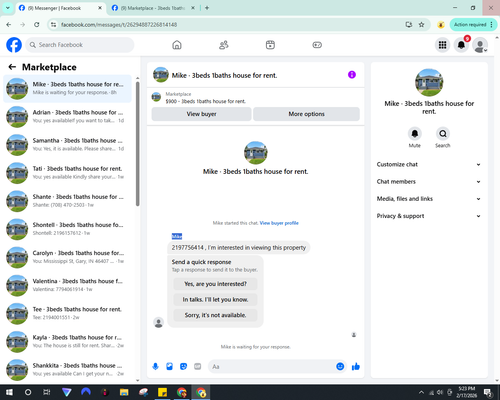Open the Facebook menu grid icon
The width and height of the screenshot is (500, 400).
coord(442,45)
